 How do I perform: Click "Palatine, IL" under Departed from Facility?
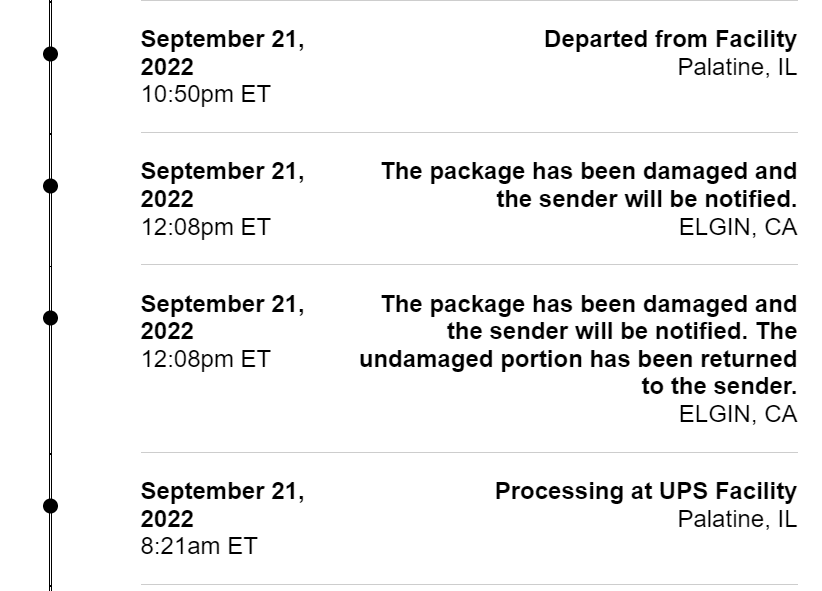pyautogui.click(x=737, y=68)
